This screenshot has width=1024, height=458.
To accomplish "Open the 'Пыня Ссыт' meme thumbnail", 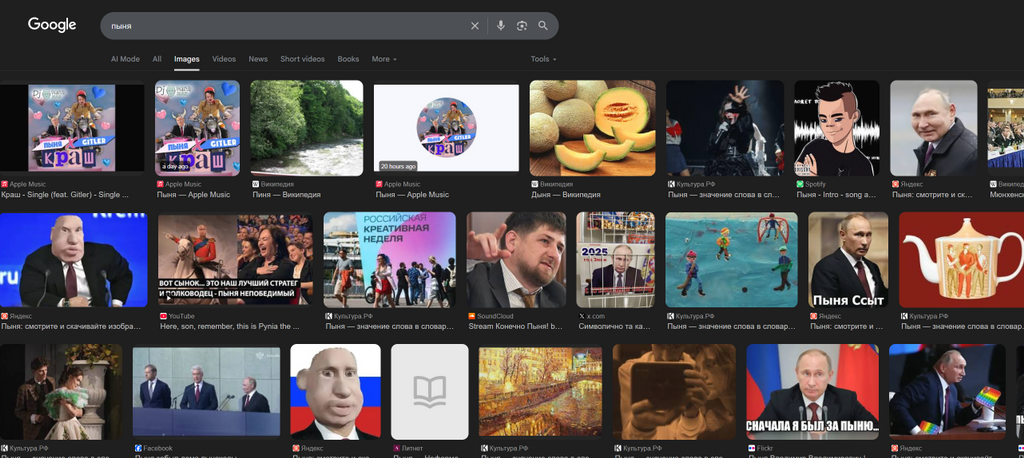I will click(x=848, y=259).
